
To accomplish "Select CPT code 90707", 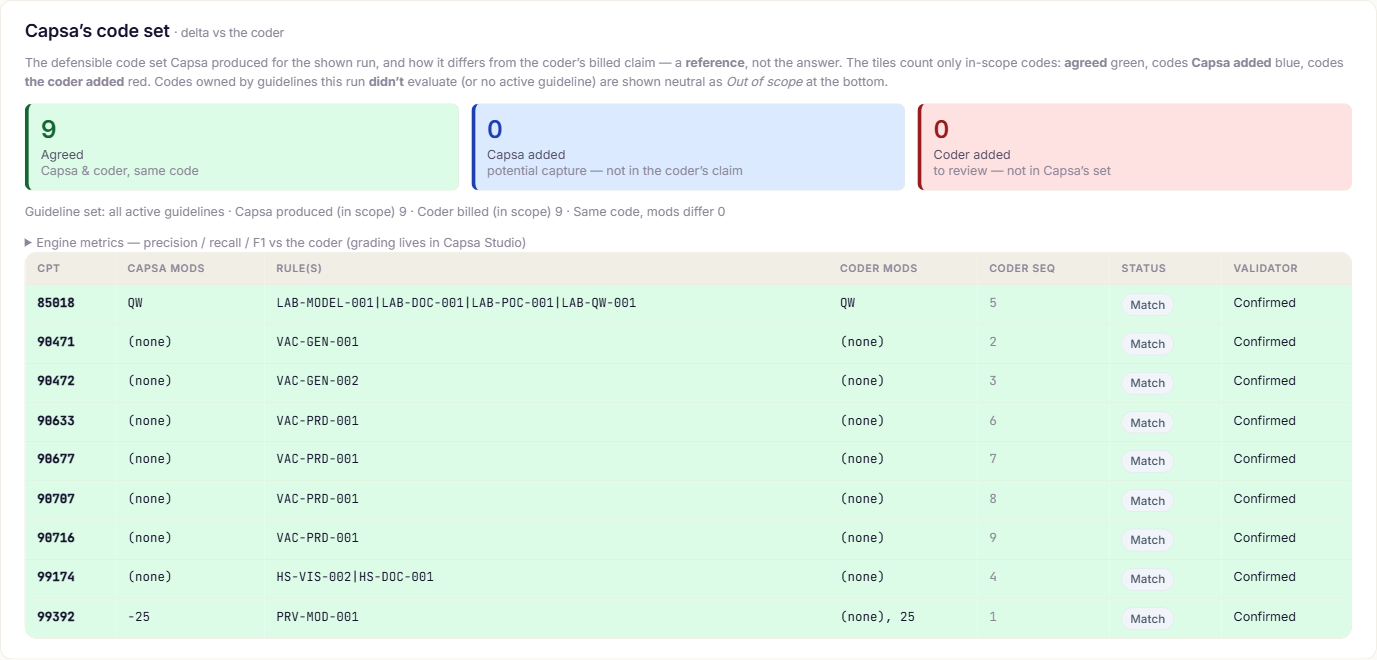I will click(56, 499).
